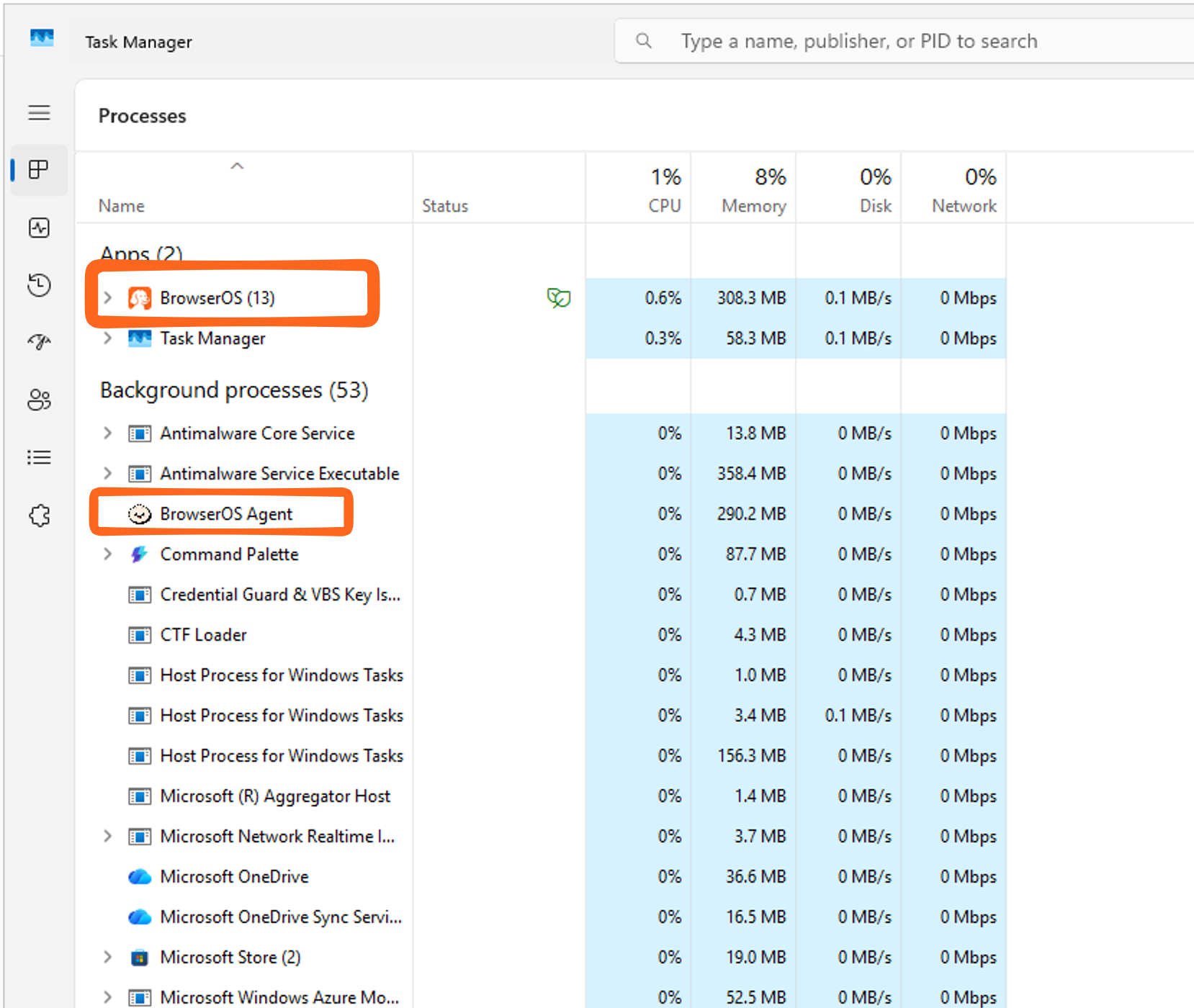Expand Antimalware Core Service entry

(107, 433)
